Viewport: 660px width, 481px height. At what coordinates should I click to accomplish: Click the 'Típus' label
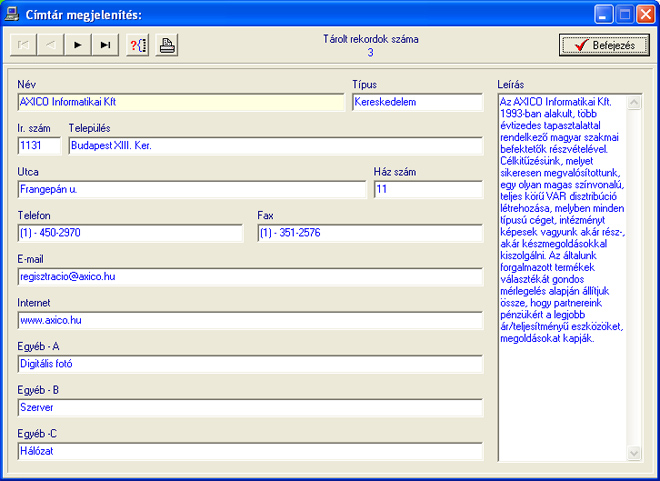(x=365, y=84)
